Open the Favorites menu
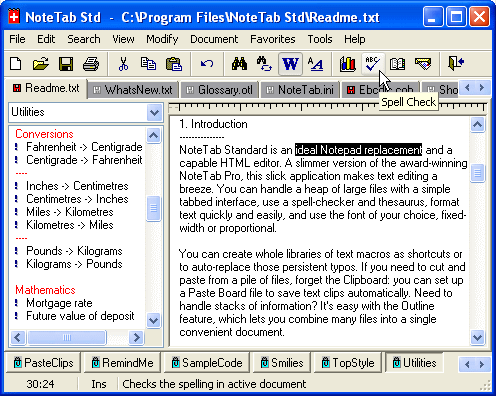Viewport: 496px width, 396px height. pos(273,39)
